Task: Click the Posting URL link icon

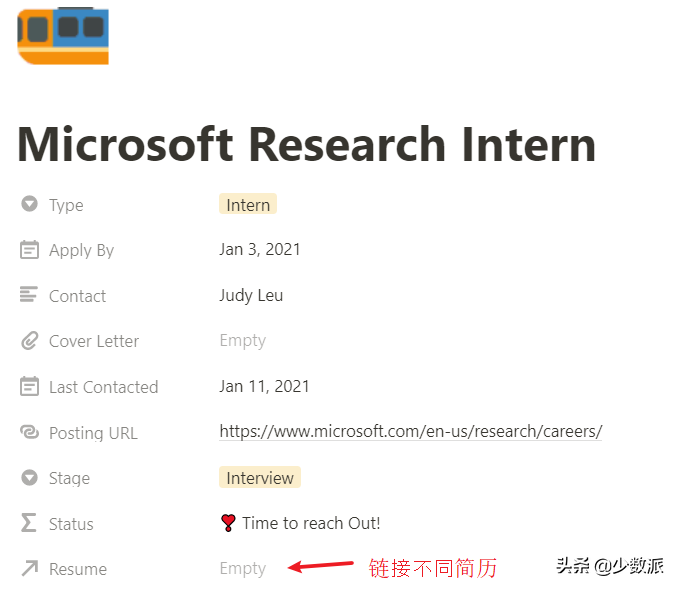Action: click(29, 432)
